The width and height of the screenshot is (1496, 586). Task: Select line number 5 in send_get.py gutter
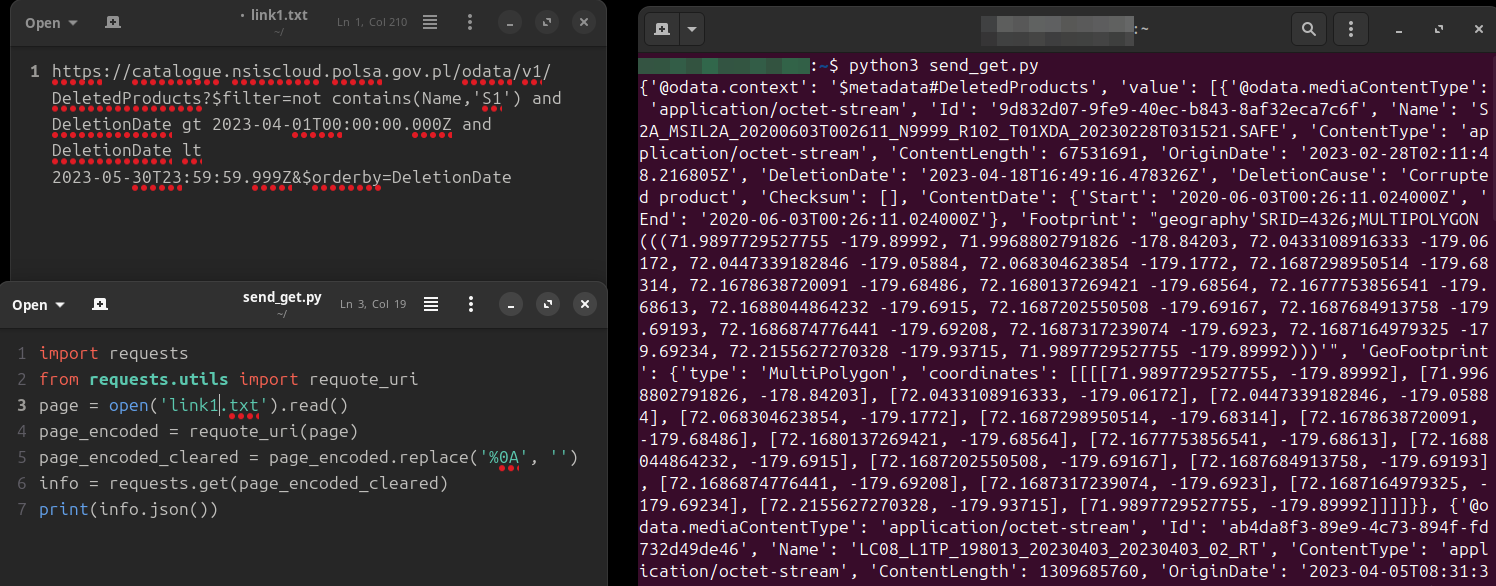(23, 456)
